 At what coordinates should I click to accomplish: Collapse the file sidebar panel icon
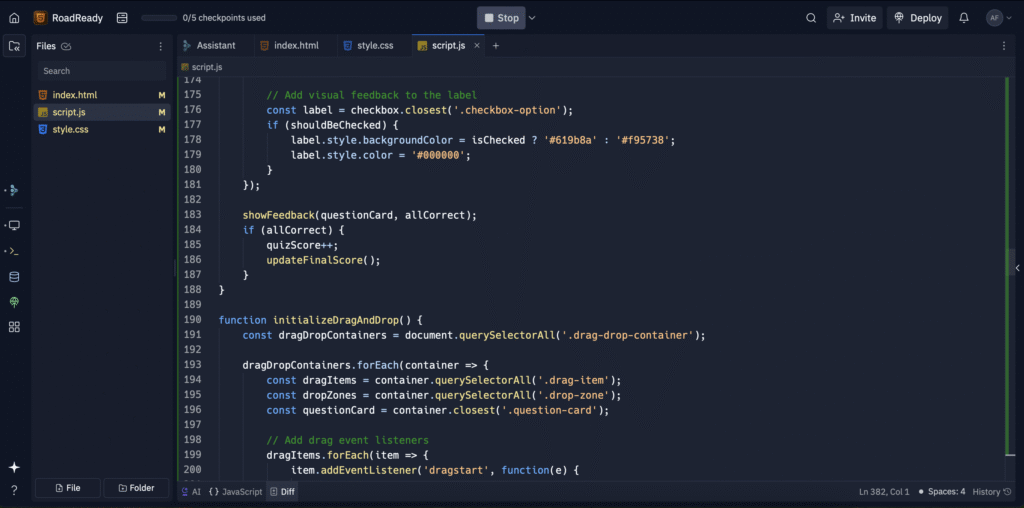pyautogui.click(x=14, y=46)
